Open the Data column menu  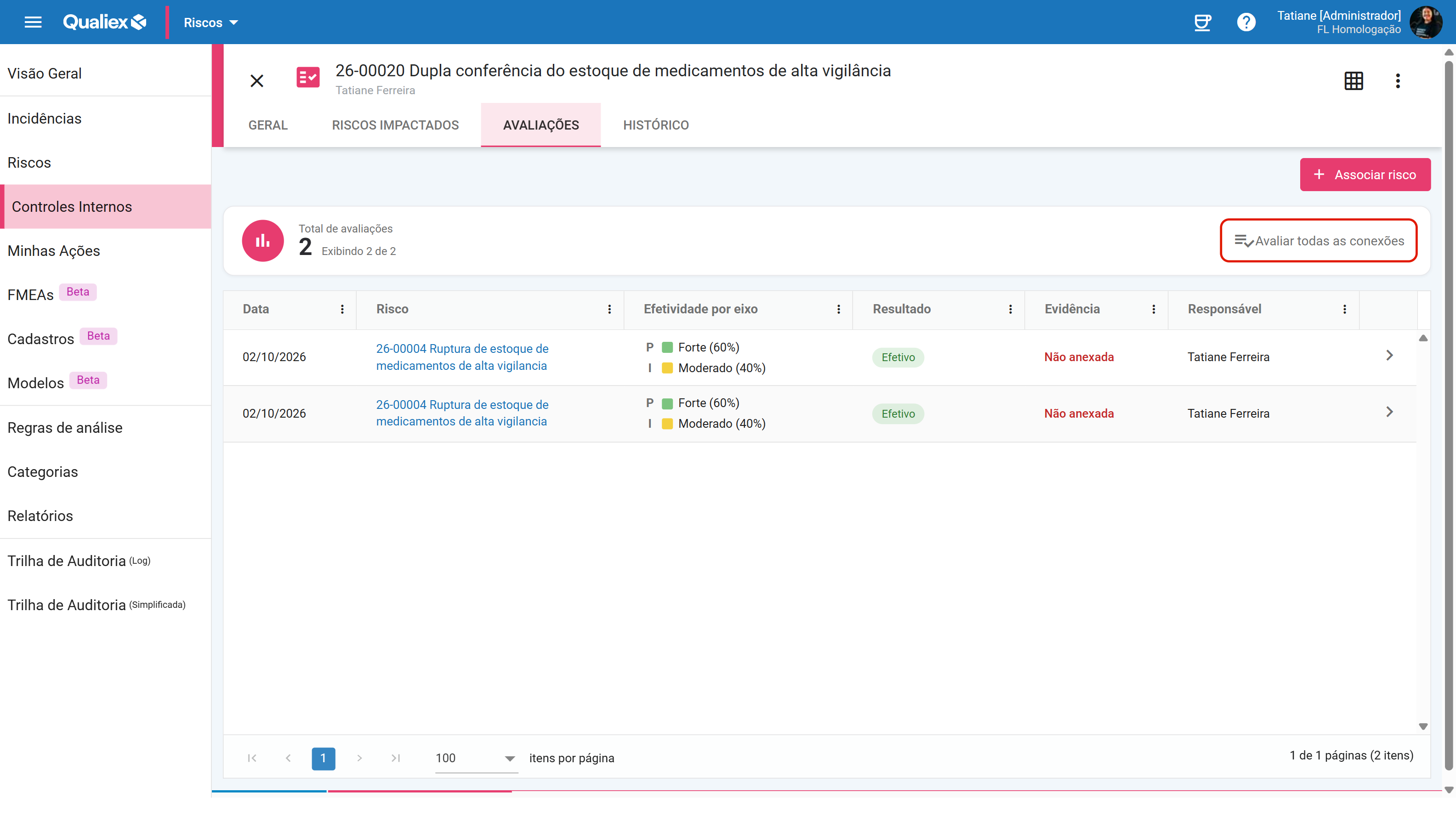342,309
